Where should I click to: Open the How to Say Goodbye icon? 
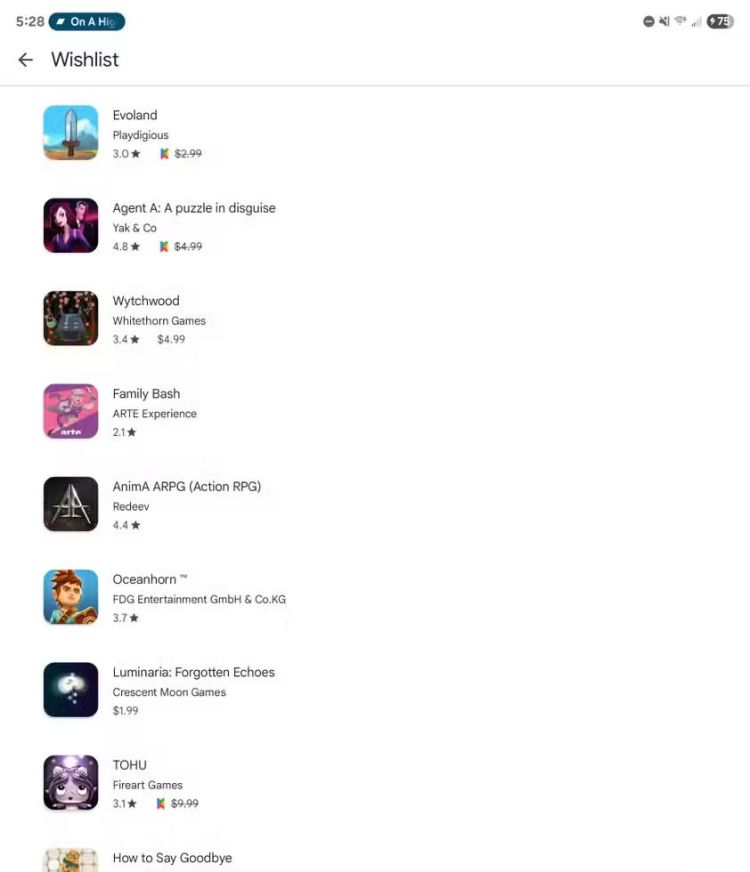(71, 860)
